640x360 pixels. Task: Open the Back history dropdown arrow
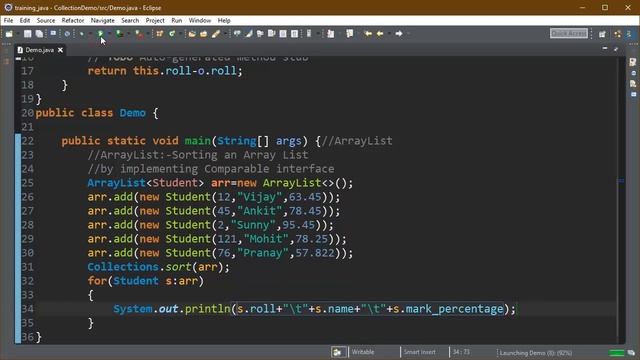[389, 33]
